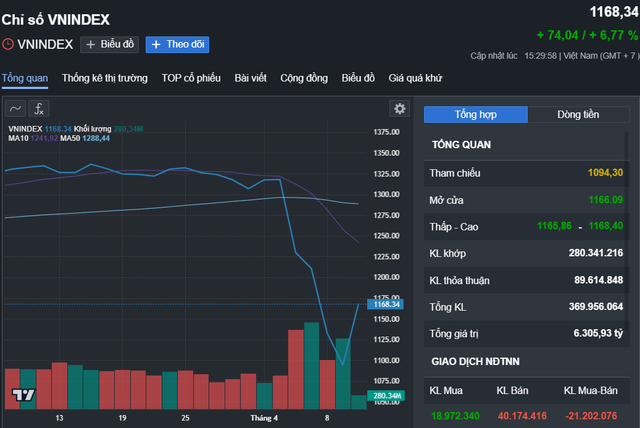The width and height of the screenshot is (640, 428).
Task: Click the Mở cửa value 1166.09
Action: pyautogui.click(x=606, y=200)
